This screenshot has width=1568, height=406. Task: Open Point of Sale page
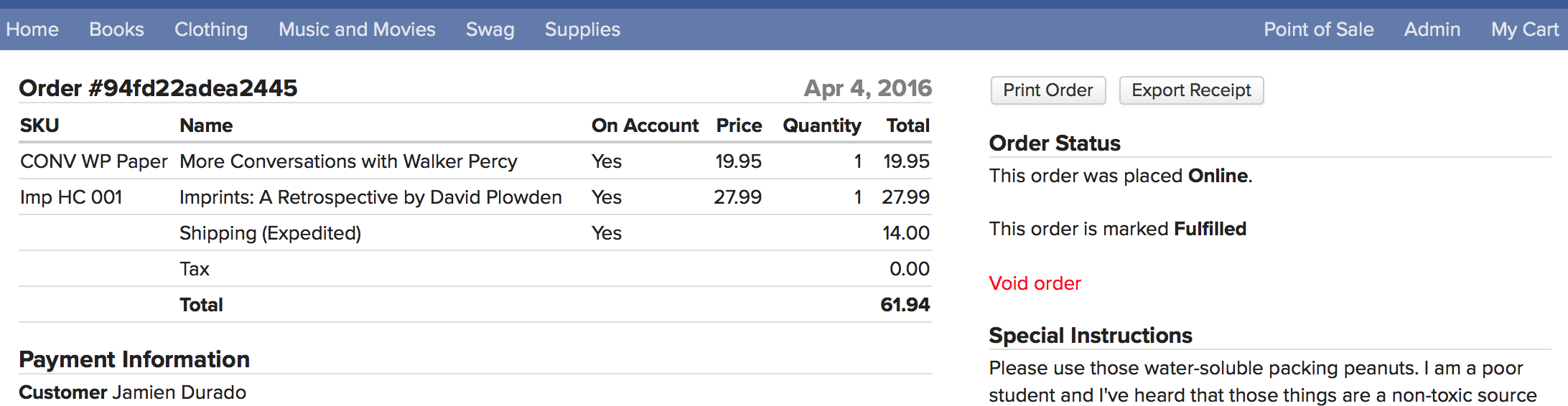(x=1318, y=29)
